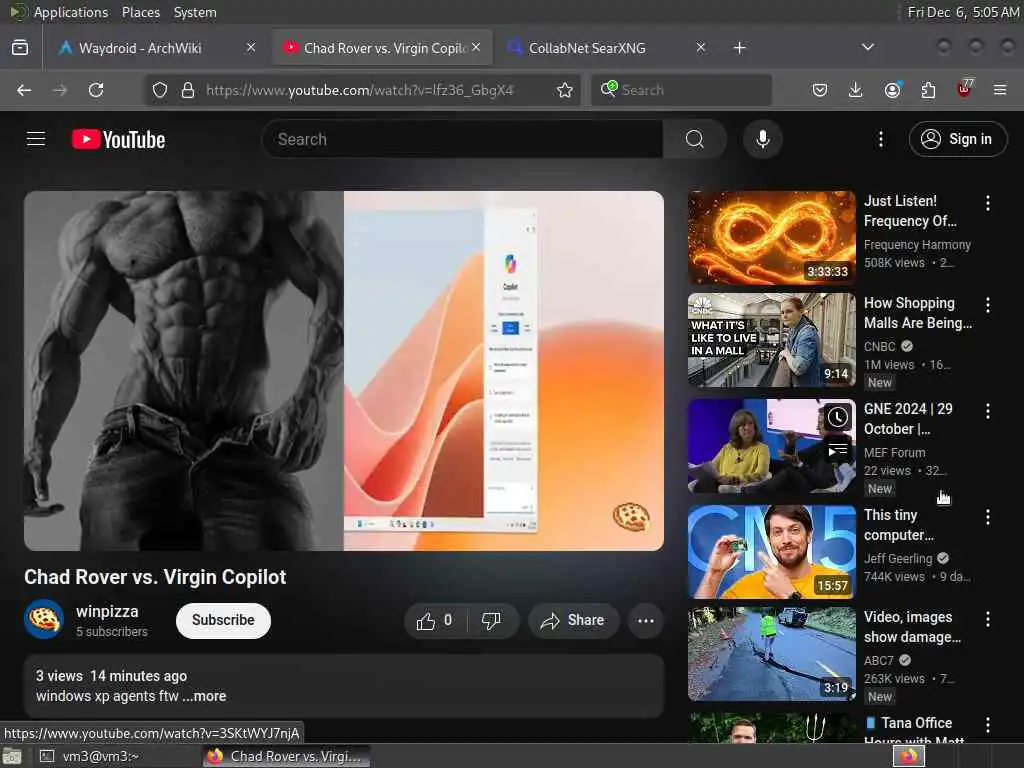Image resolution: width=1024 pixels, height=768 pixels.
Task: Open tracking protection shield icon
Action: 159,90
